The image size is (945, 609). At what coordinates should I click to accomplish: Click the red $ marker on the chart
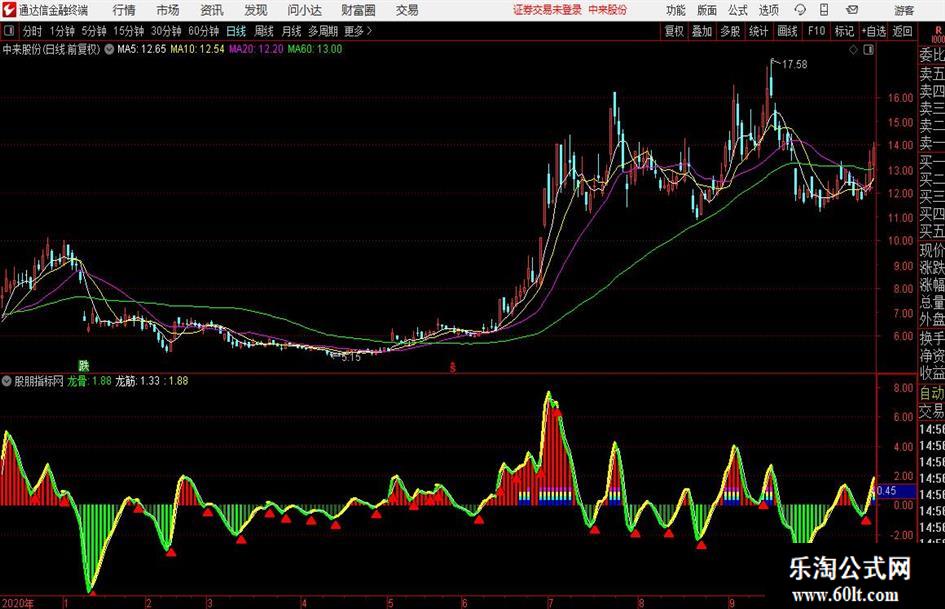(x=453, y=367)
